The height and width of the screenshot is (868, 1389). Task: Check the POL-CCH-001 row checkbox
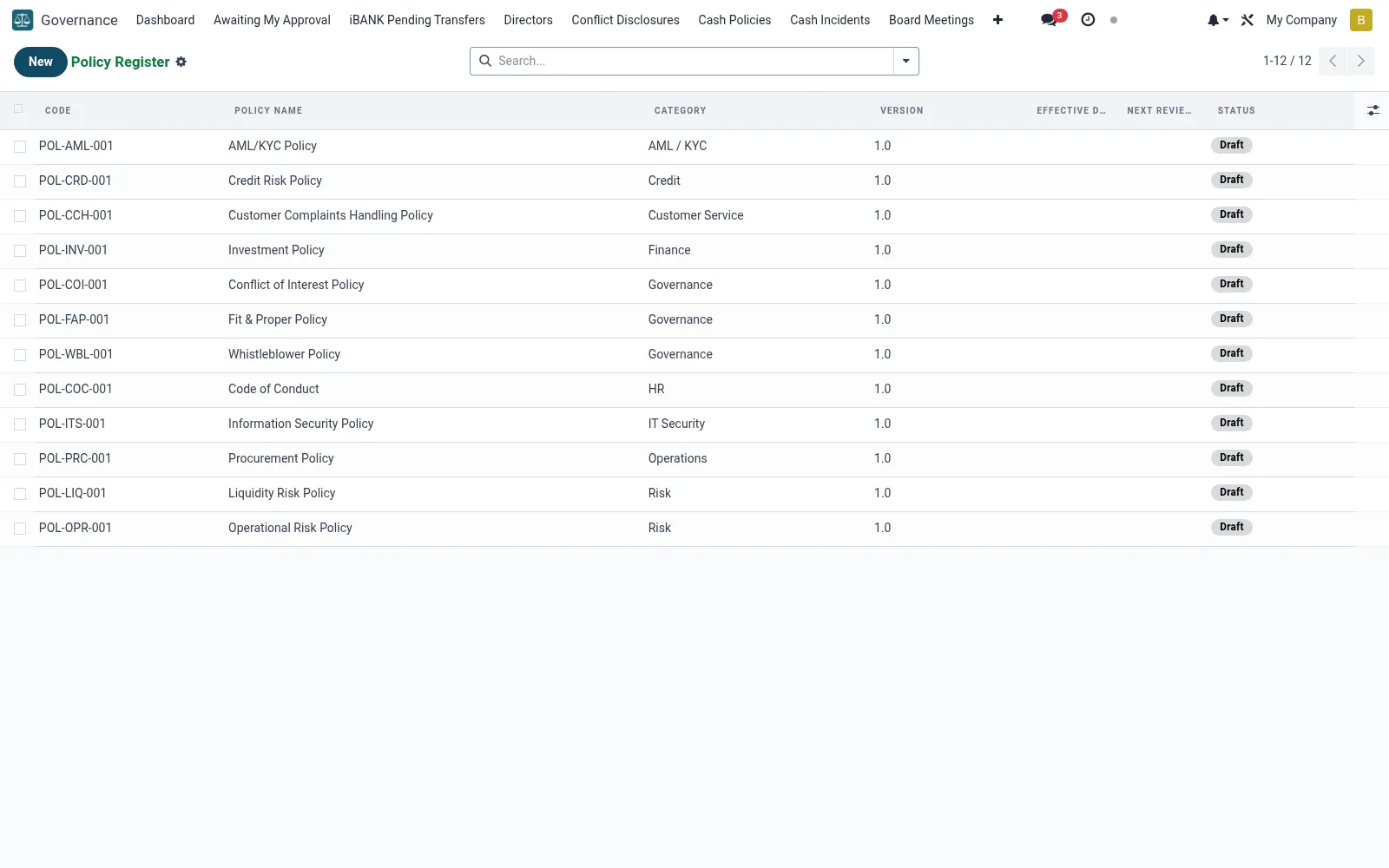point(20,216)
